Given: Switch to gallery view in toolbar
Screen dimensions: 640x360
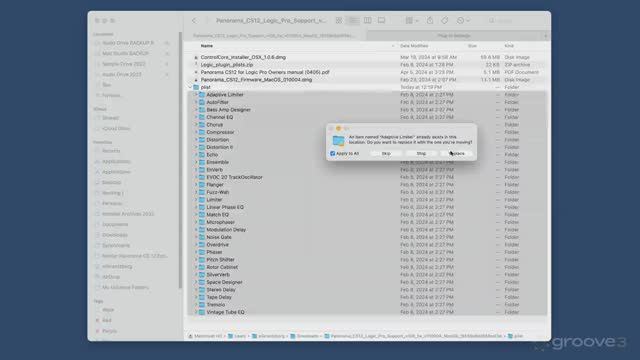Looking at the screenshot, I should (x=381, y=20).
